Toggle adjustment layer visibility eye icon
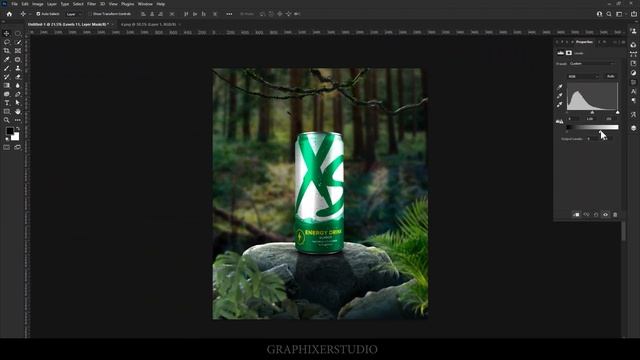The width and height of the screenshot is (640, 360). pos(605,214)
